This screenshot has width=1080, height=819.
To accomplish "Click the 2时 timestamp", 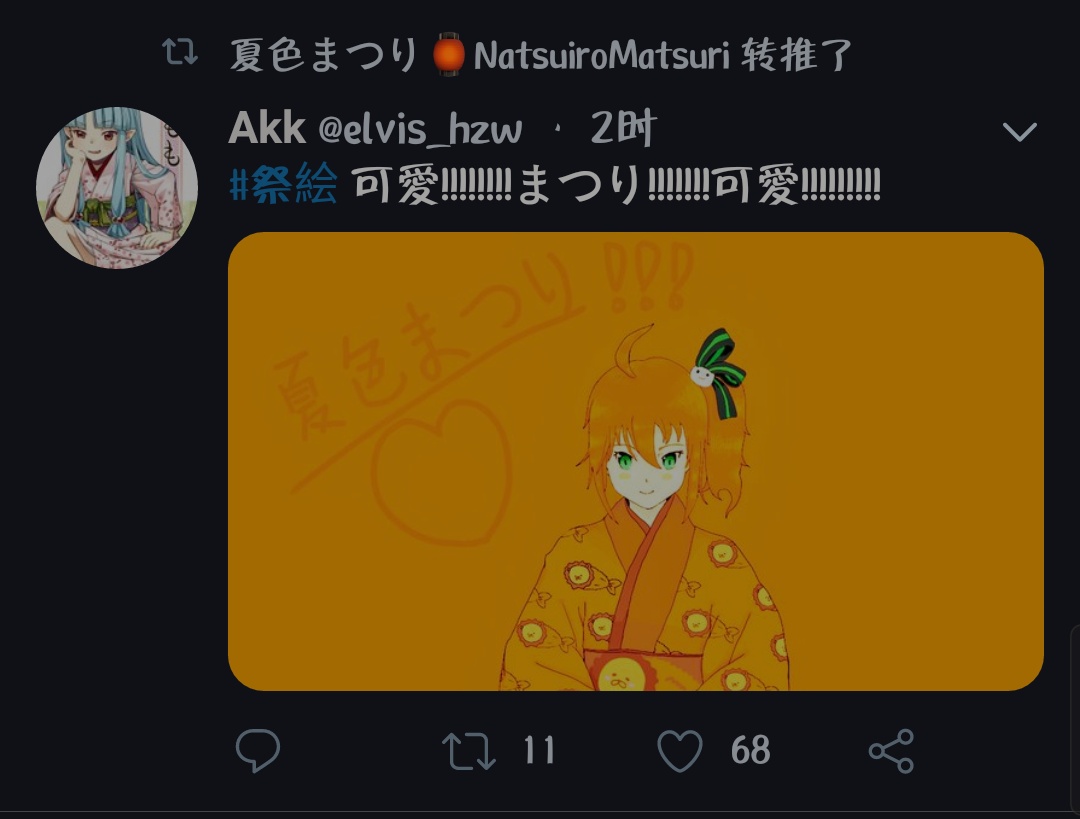I will tap(623, 128).
